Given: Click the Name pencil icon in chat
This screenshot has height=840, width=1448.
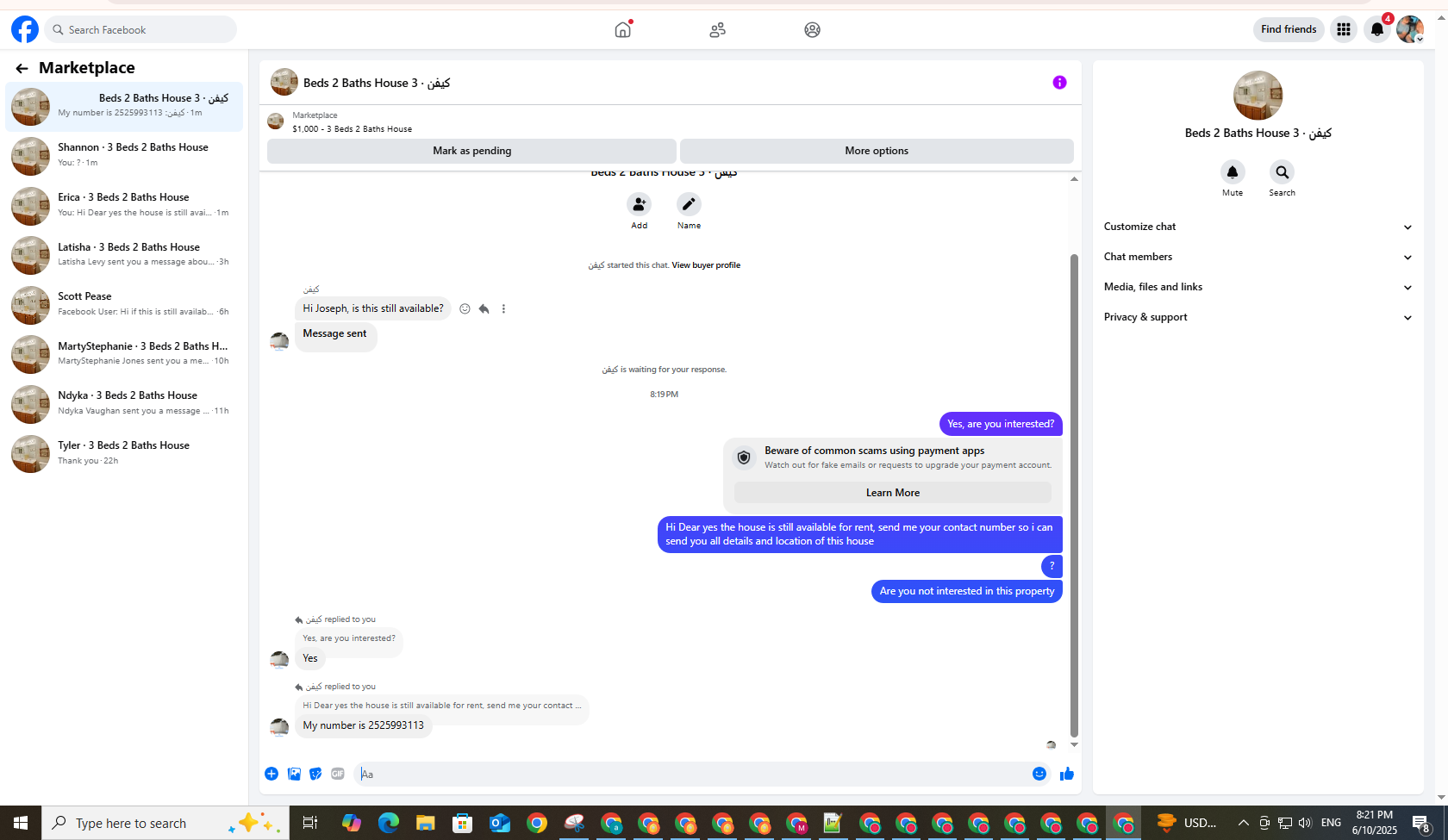Looking at the screenshot, I should pyautogui.click(x=689, y=204).
